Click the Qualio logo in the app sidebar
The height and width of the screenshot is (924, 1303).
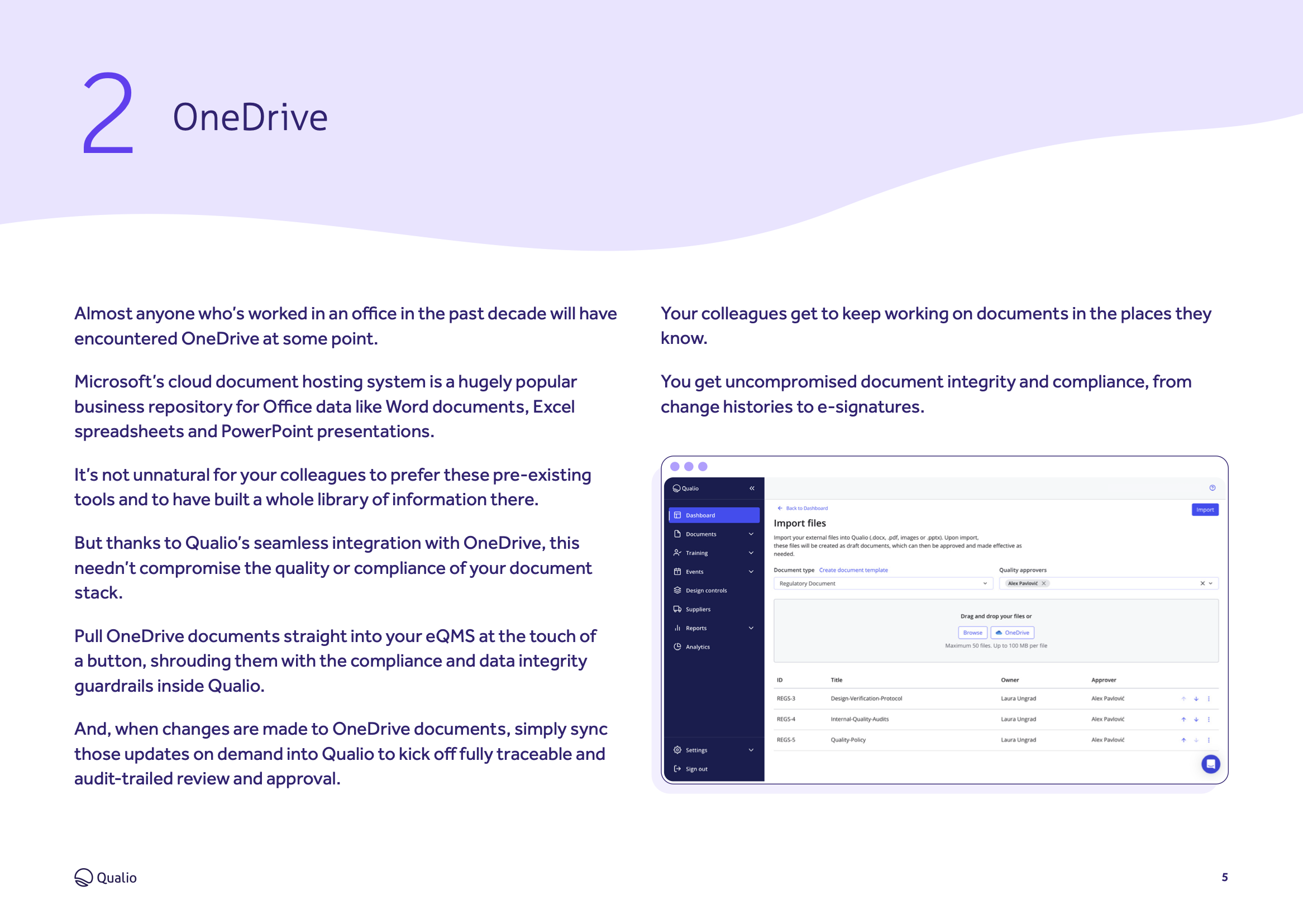686,488
